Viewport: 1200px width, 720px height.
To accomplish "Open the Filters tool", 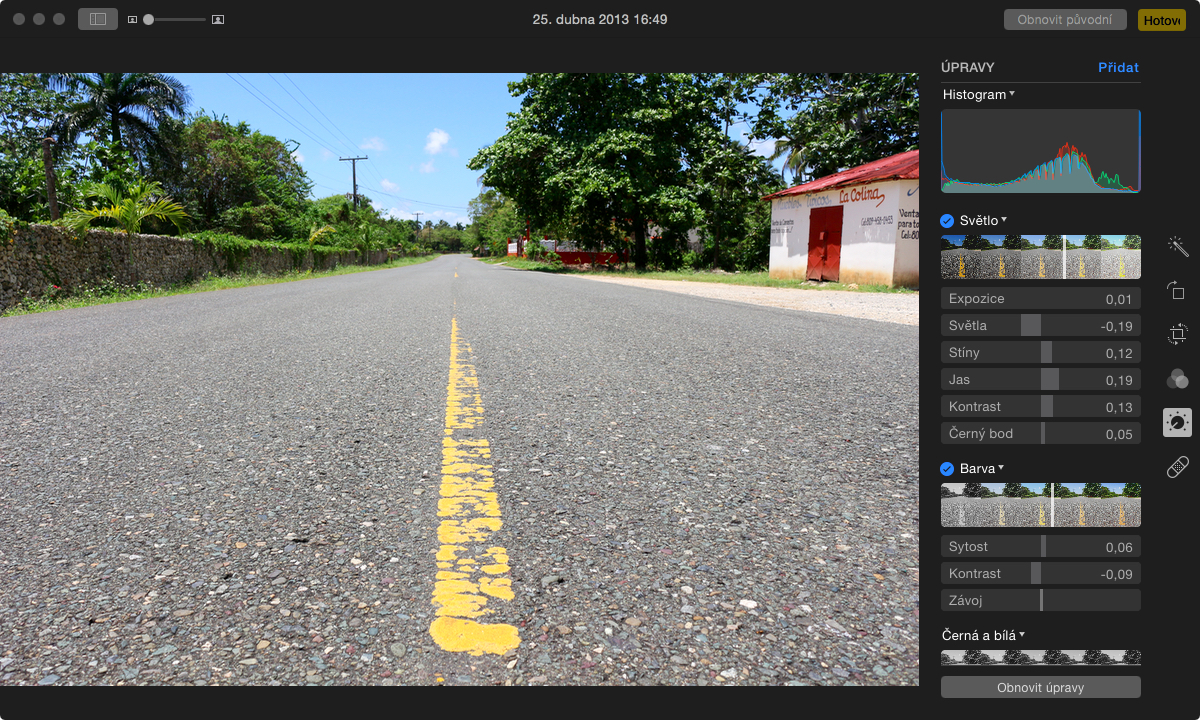I will click(x=1177, y=378).
